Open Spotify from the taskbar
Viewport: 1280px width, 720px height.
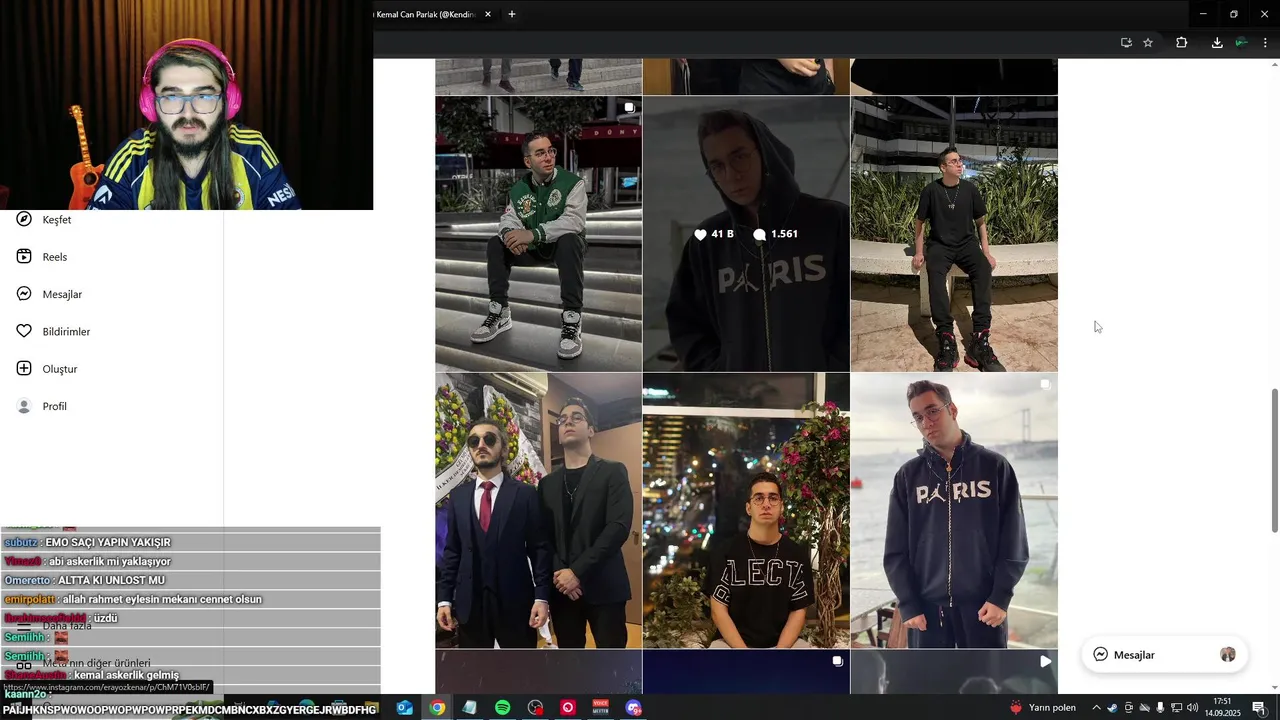(x=503, y=708)
